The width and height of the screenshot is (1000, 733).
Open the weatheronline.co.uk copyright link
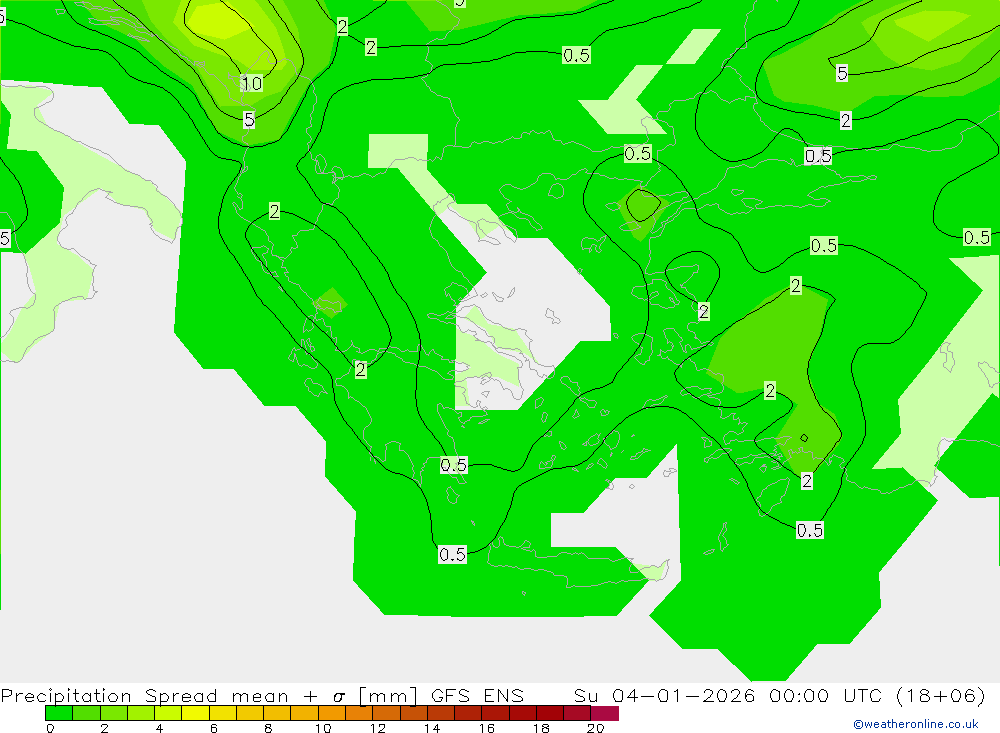pos(916,724)
